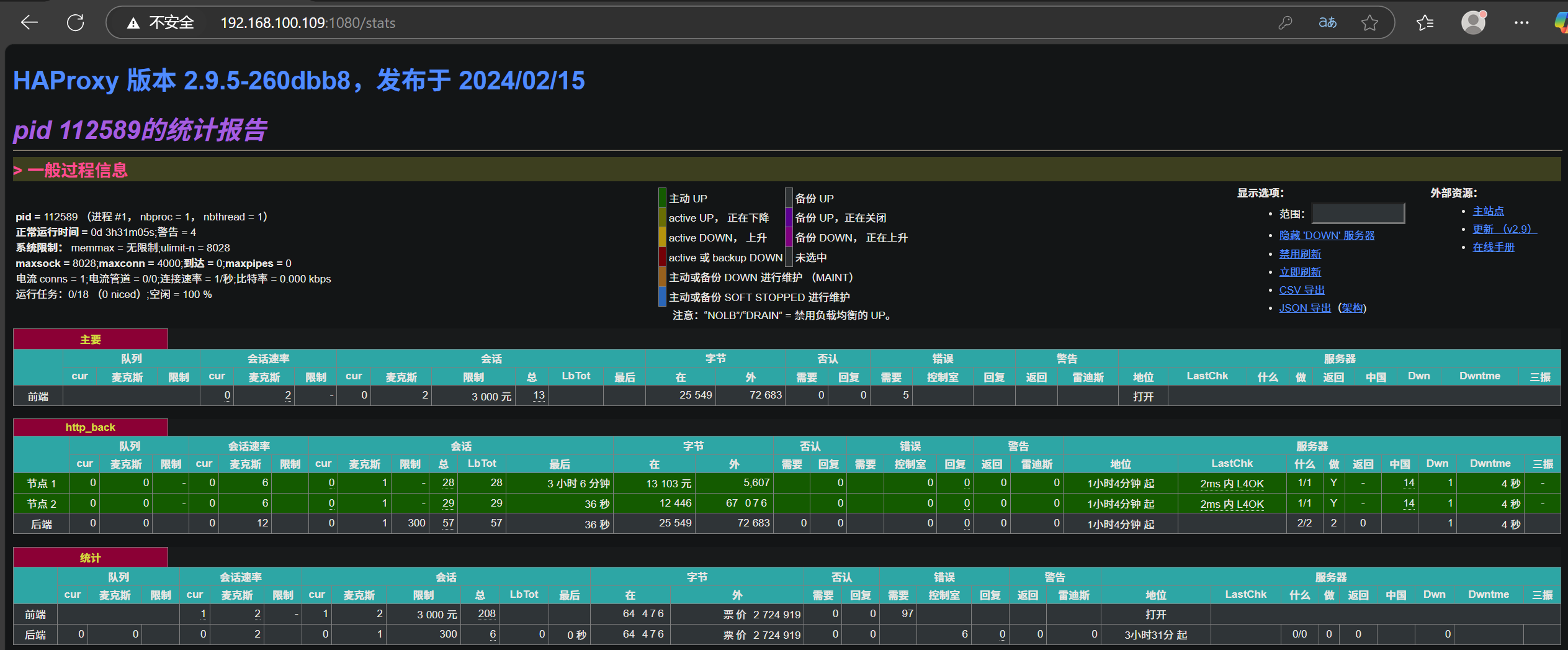This screenshot has width=1568, height=650.
Task: Bookmark this page with the star icon
Action: (1369, 23)
